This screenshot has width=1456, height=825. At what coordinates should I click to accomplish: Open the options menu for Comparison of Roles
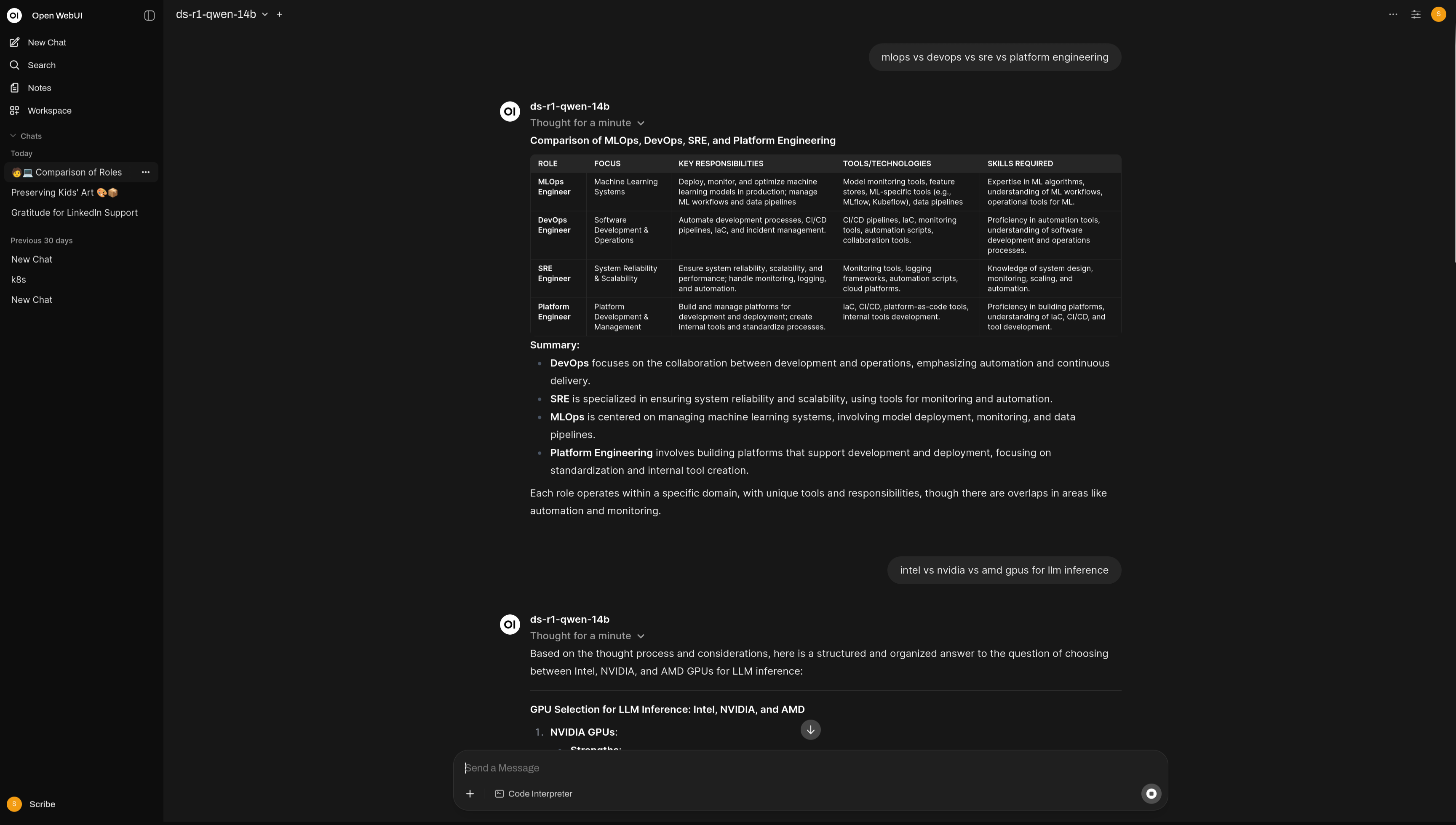(x=146, y=172)
